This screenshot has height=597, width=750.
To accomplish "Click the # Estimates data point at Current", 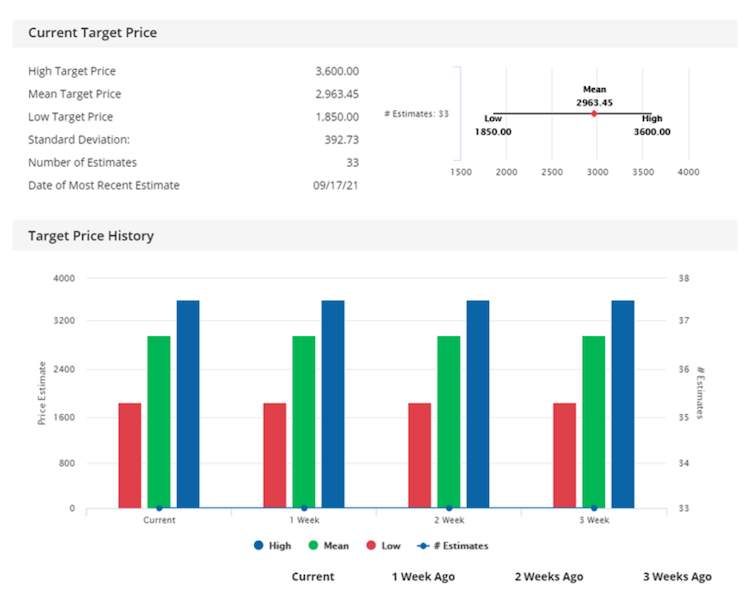I will click(159, 508).
